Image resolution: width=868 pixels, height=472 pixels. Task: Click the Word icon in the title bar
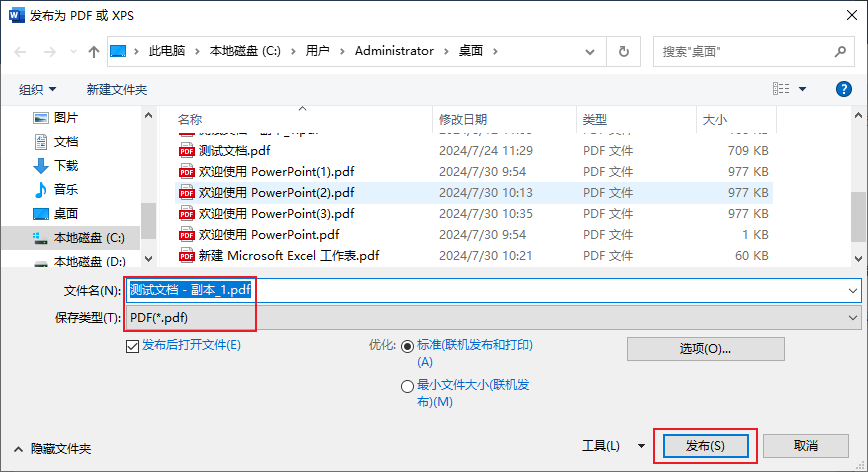click(17, 15)
